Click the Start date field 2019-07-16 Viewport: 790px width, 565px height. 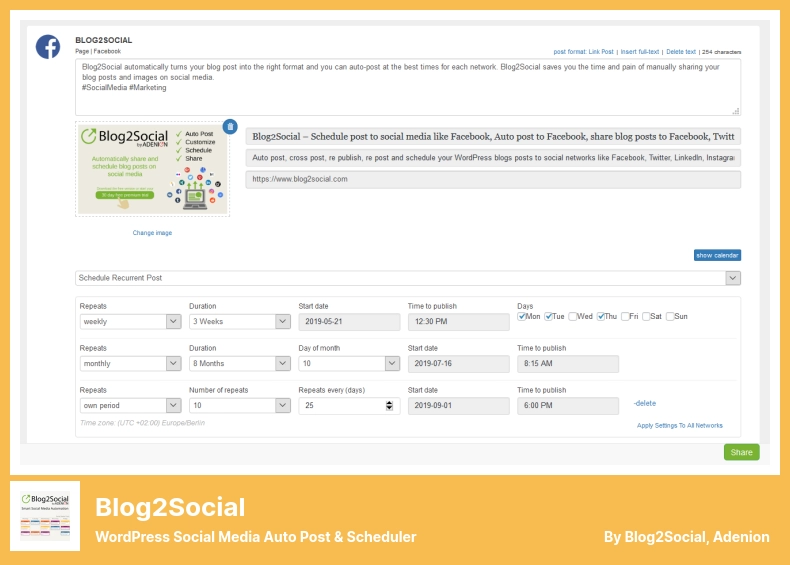[x=458, y=363]
